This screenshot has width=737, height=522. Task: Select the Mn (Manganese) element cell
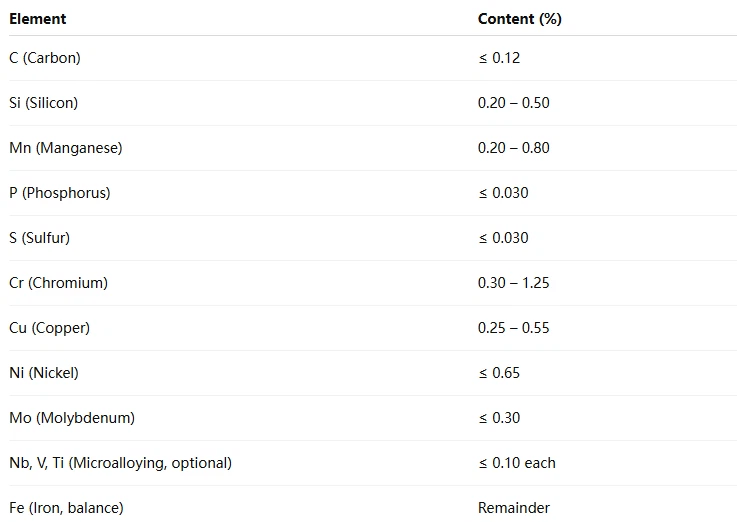click(66, 148)
